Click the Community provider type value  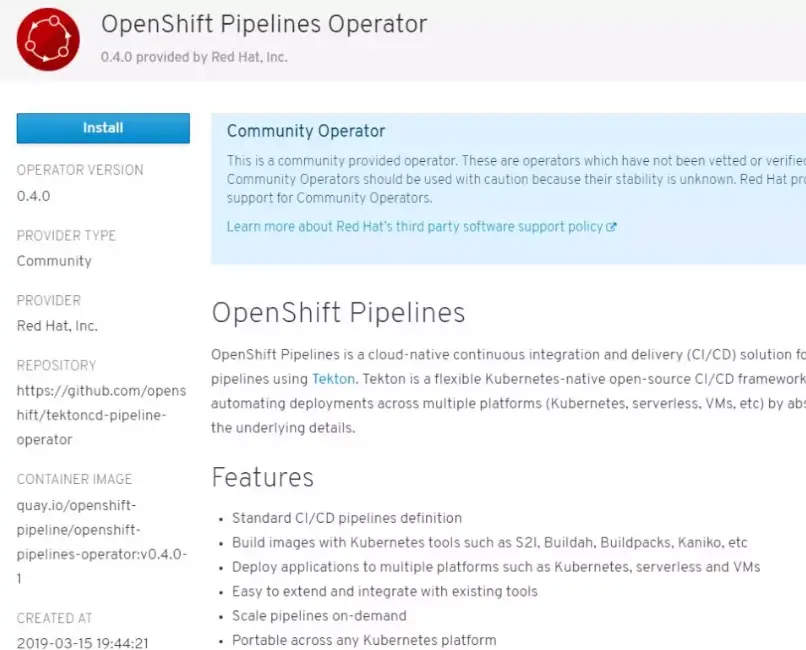click(x=54, y=261)
